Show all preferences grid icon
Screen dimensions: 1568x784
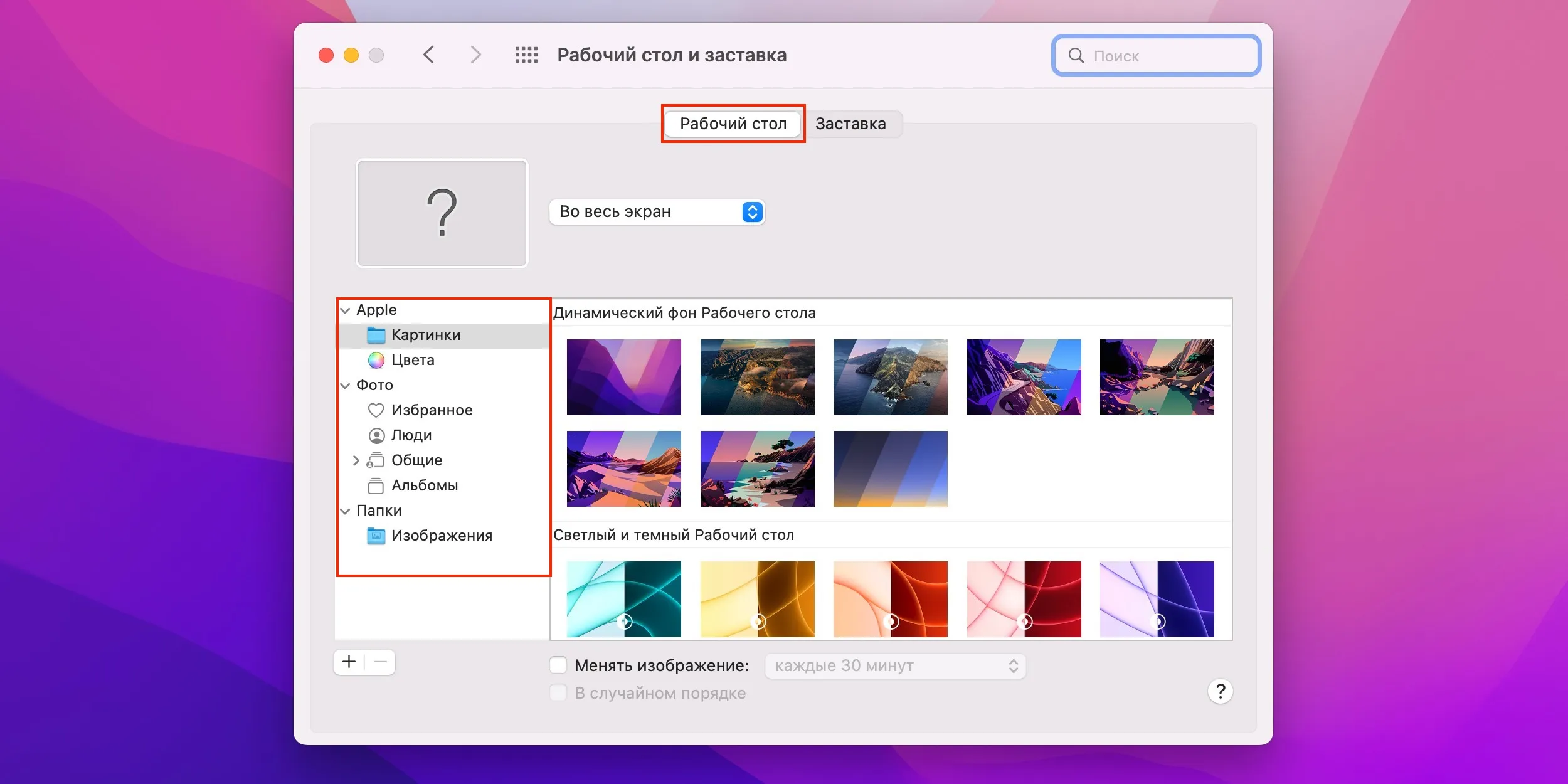point(526,55)
